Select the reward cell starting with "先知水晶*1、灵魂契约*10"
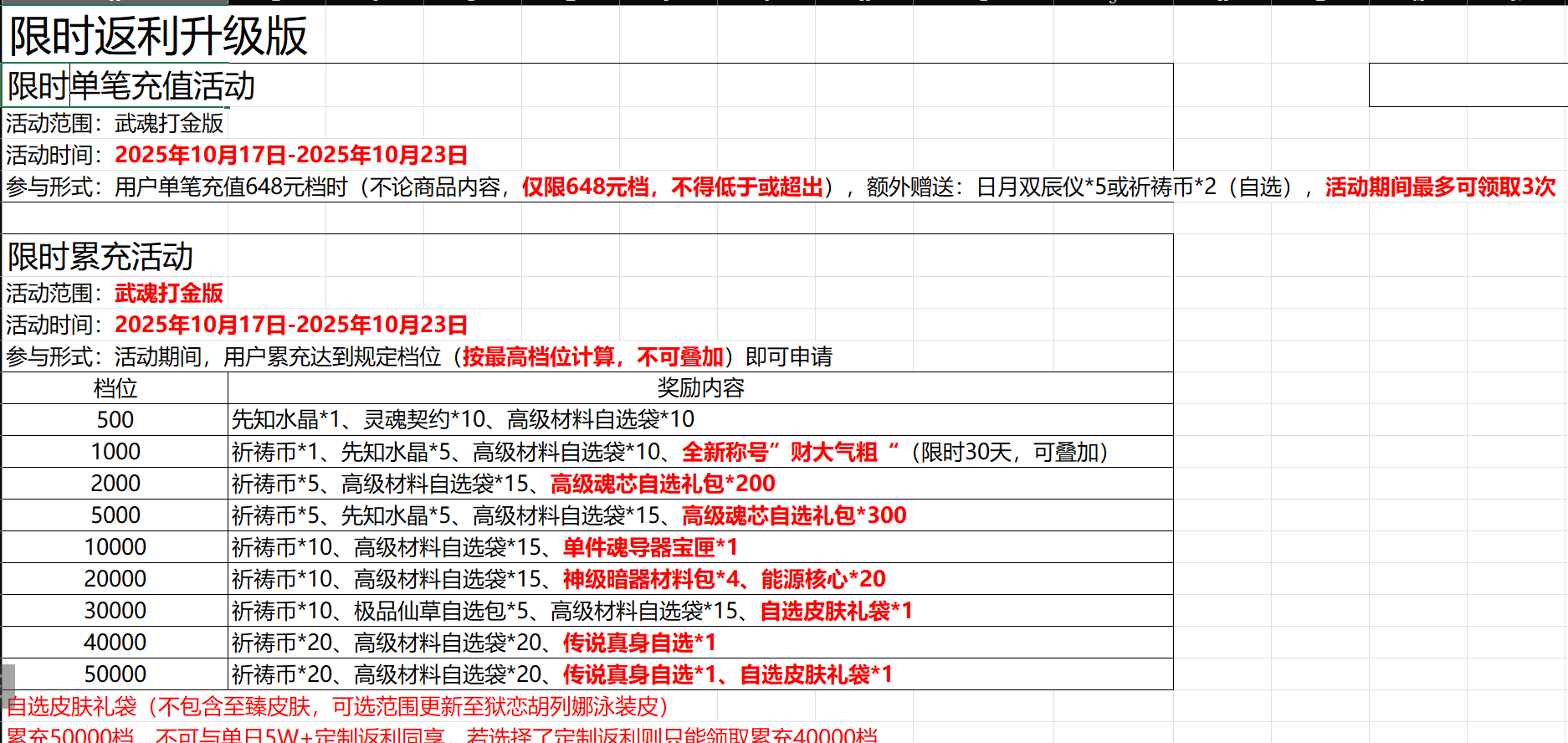1568x743 pixels. (463, 420)
